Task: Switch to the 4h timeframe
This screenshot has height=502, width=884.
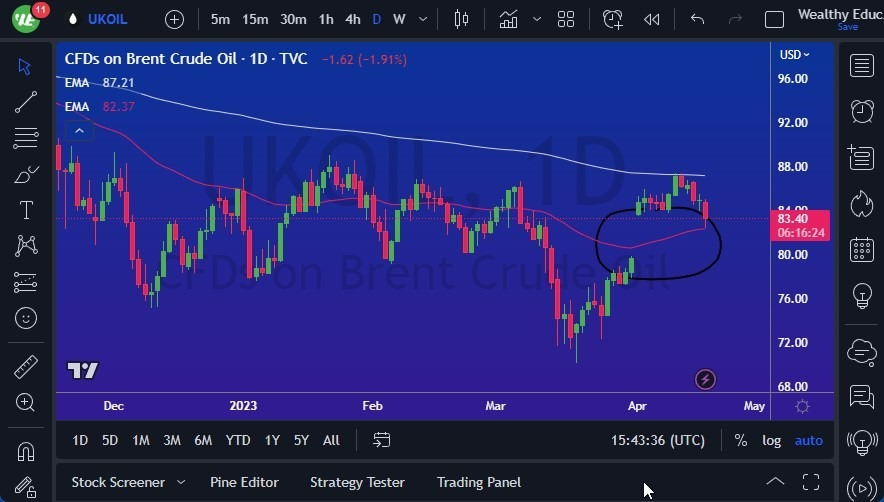Action: tap(353, 20)
